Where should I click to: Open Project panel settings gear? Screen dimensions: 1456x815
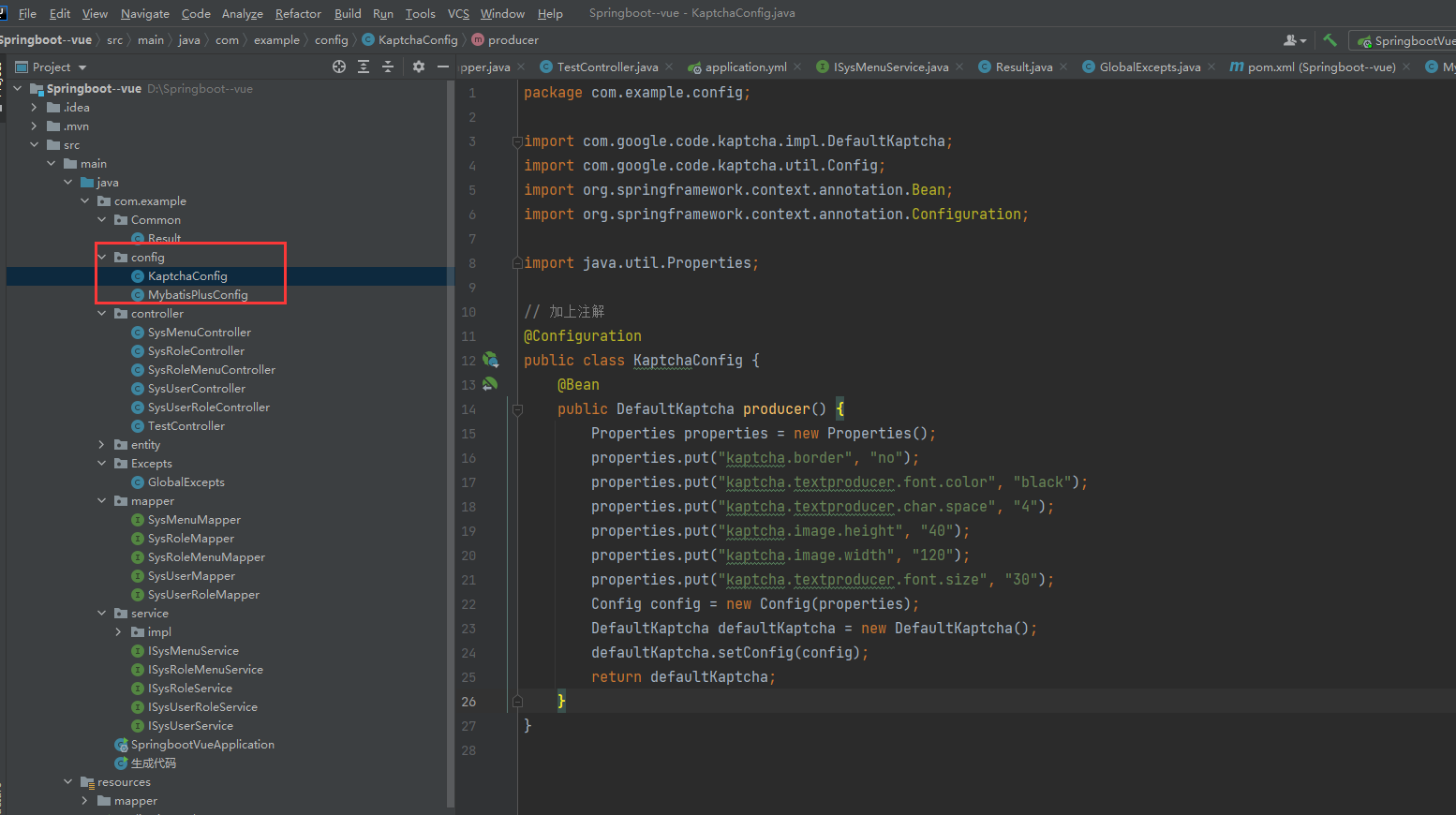[419, 67]
